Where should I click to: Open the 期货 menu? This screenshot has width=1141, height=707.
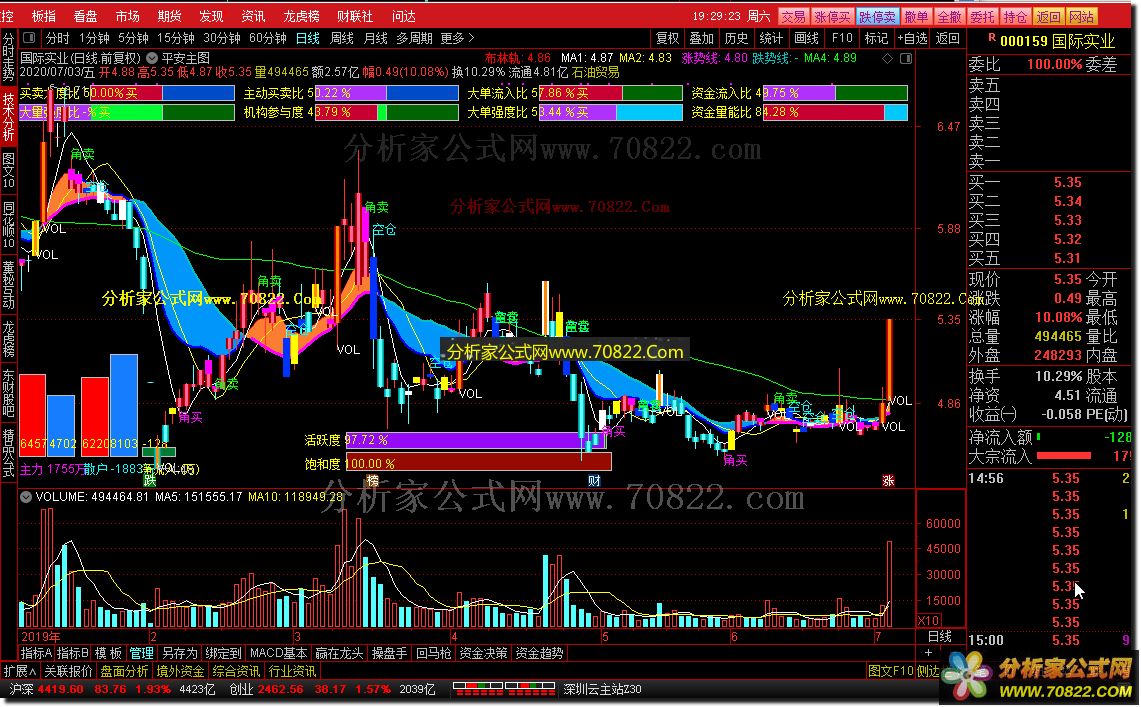coord(169,16)
